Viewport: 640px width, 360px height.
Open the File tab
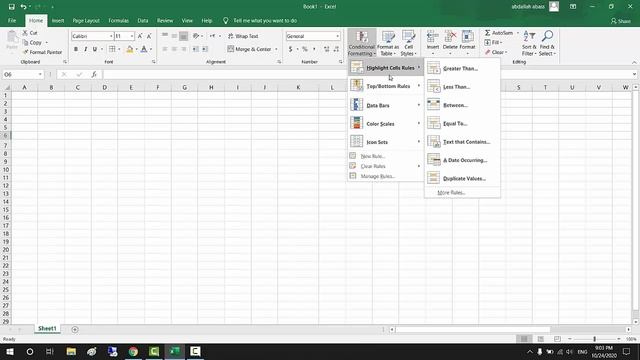coord(12,20)
